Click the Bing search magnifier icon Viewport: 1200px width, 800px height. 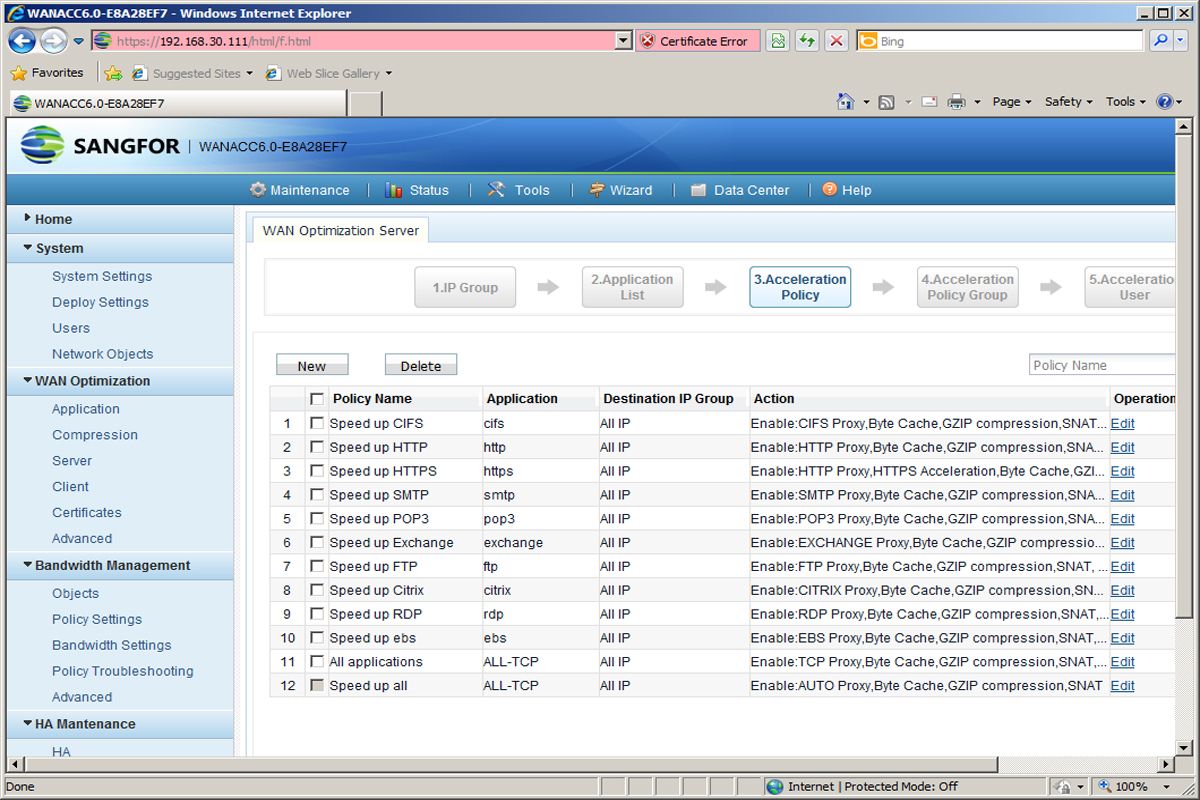pos(1159,41)
